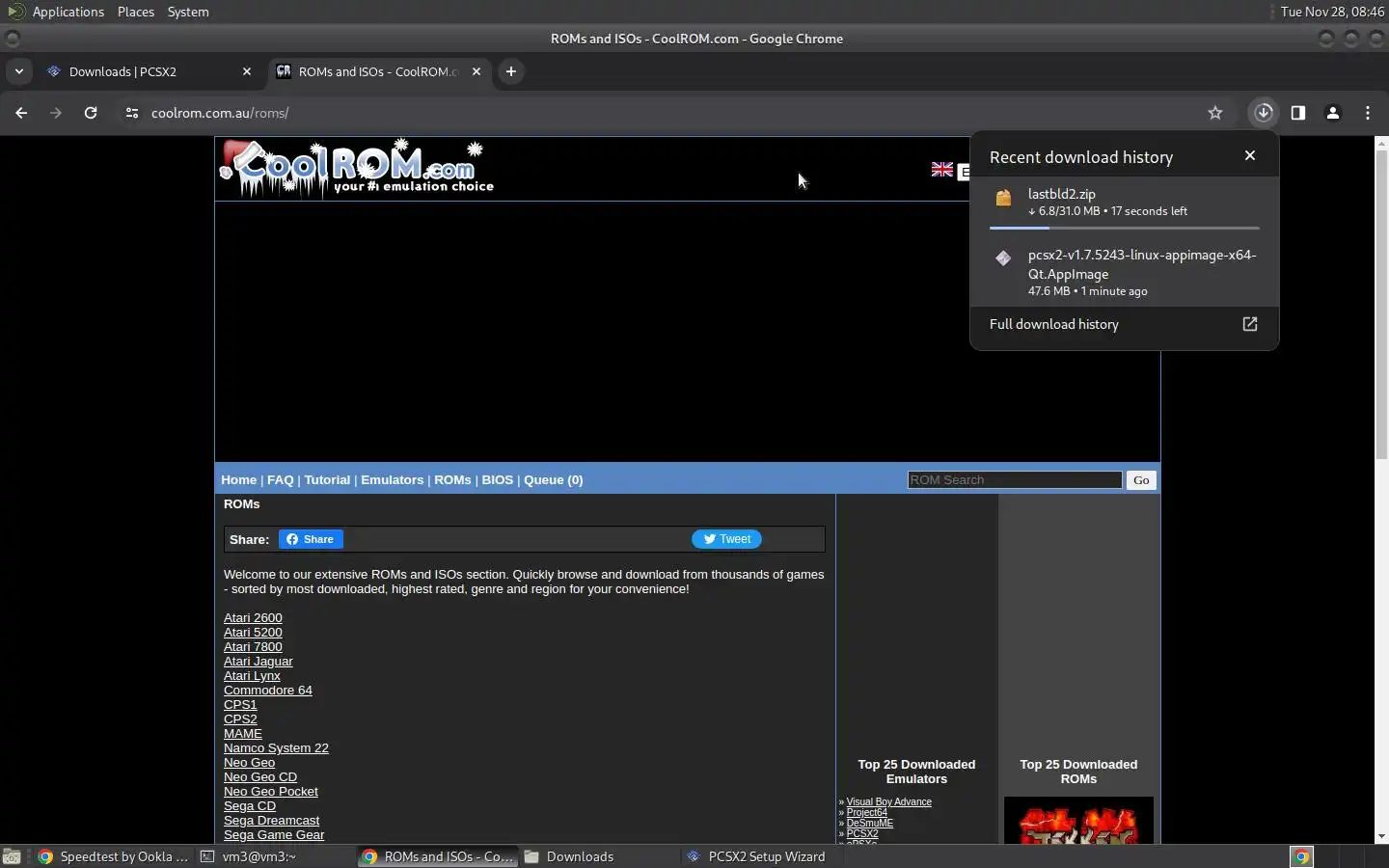Screen dimensions: 1389x868
Task: Click the pcsx2 AppImage file icon
Action: [1003, 258]
